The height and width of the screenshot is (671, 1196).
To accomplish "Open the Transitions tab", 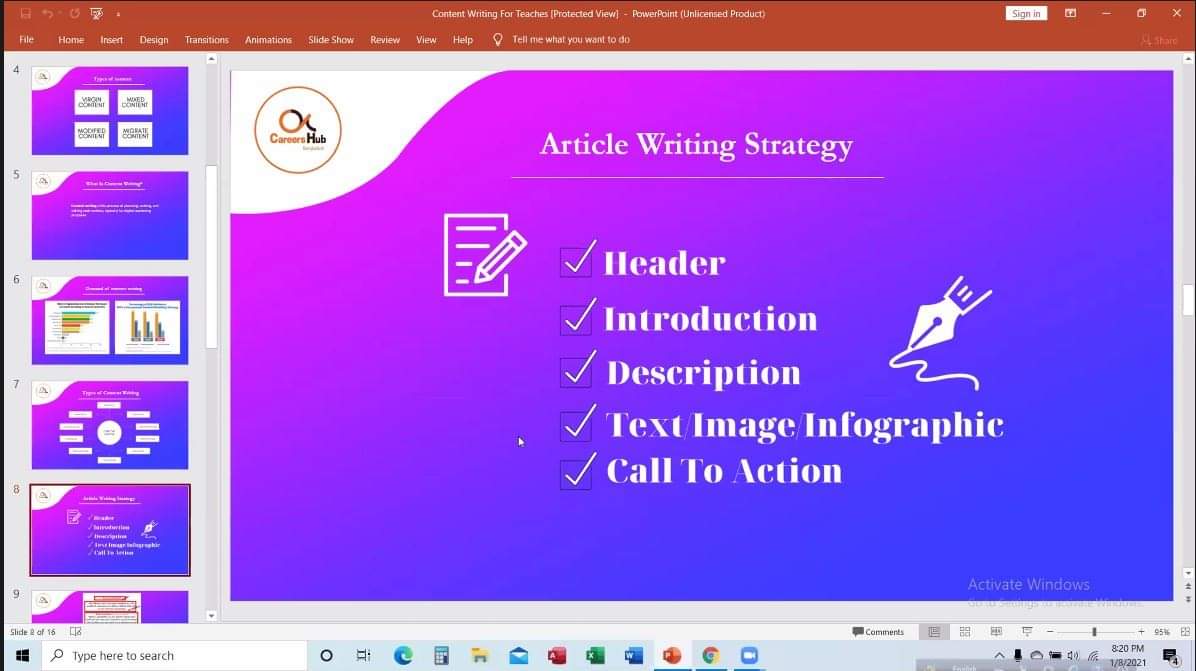I will coord(206,40).
